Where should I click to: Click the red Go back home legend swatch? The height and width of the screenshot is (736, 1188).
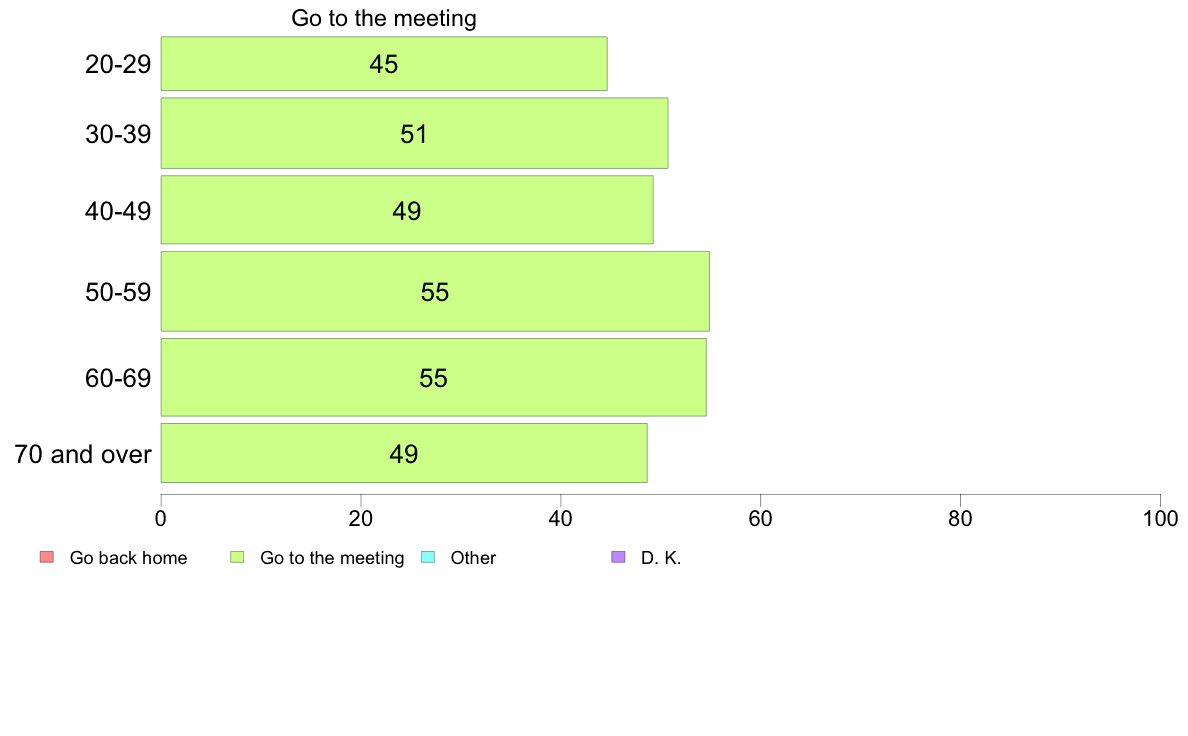tap(47, 557)
